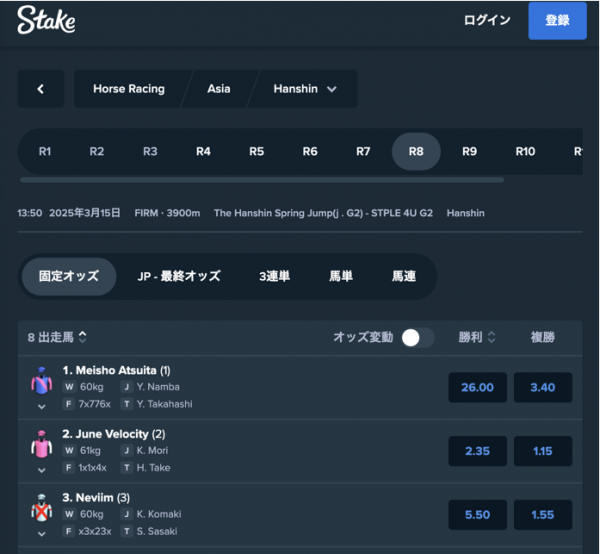Go back using the left chevron button
The height and width of the screenshot is (554, 600).
click(41, 89)
